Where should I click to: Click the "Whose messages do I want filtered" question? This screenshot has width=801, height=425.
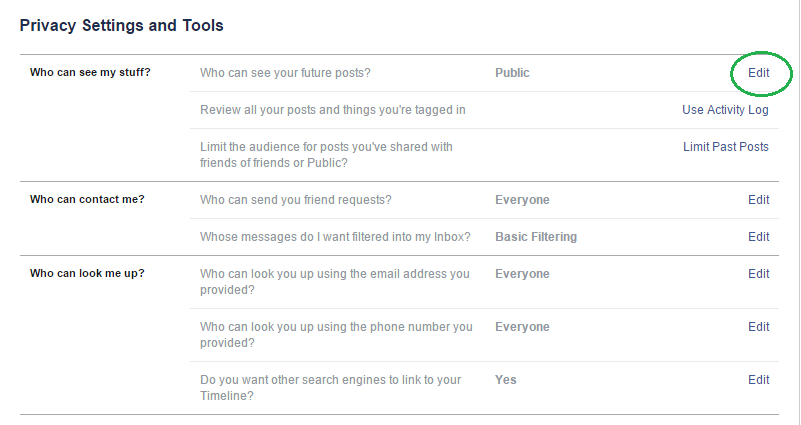coord(338,237)
